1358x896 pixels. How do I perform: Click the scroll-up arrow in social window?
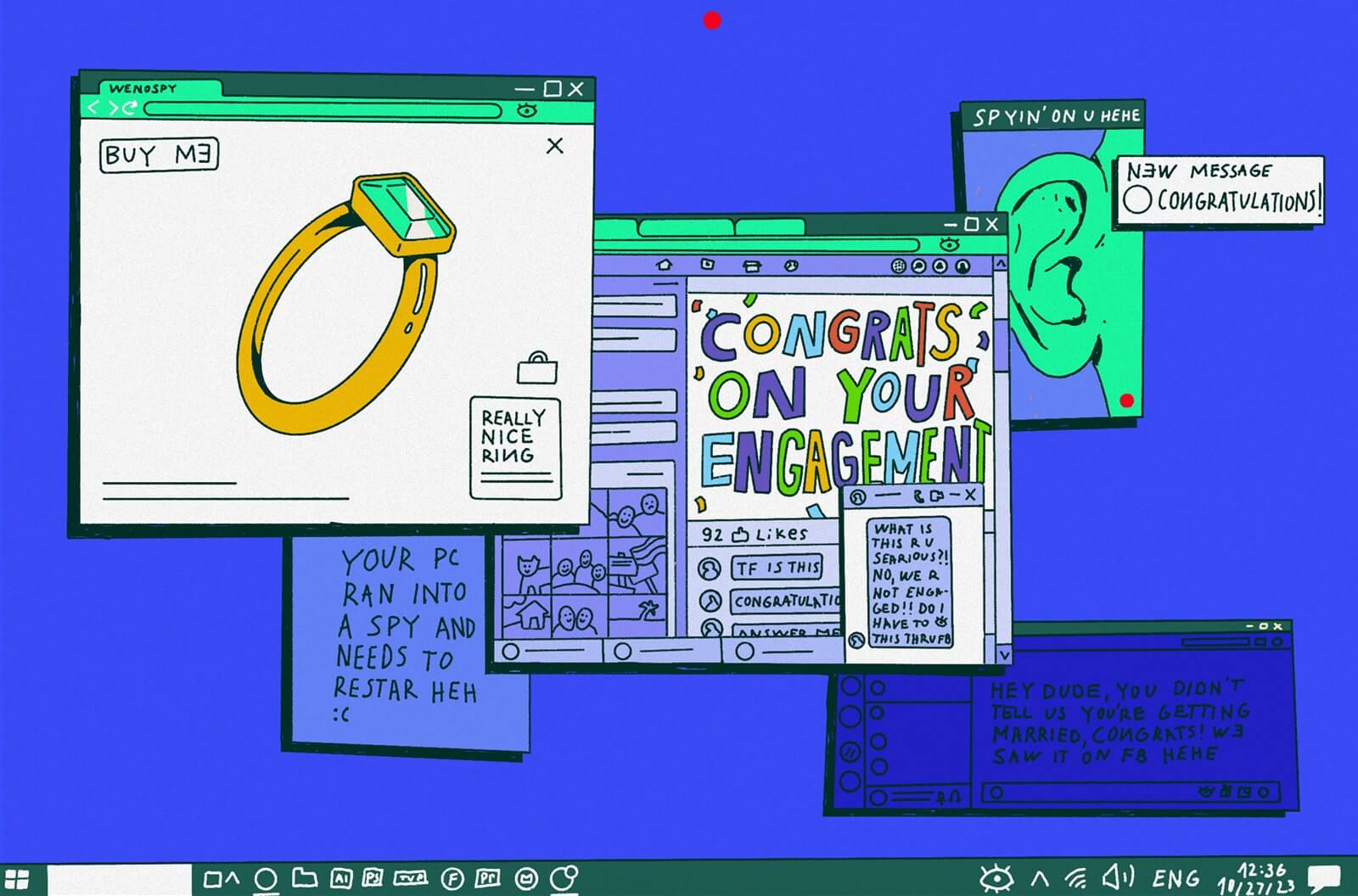pyautogui.click(x=1001, y=264)
